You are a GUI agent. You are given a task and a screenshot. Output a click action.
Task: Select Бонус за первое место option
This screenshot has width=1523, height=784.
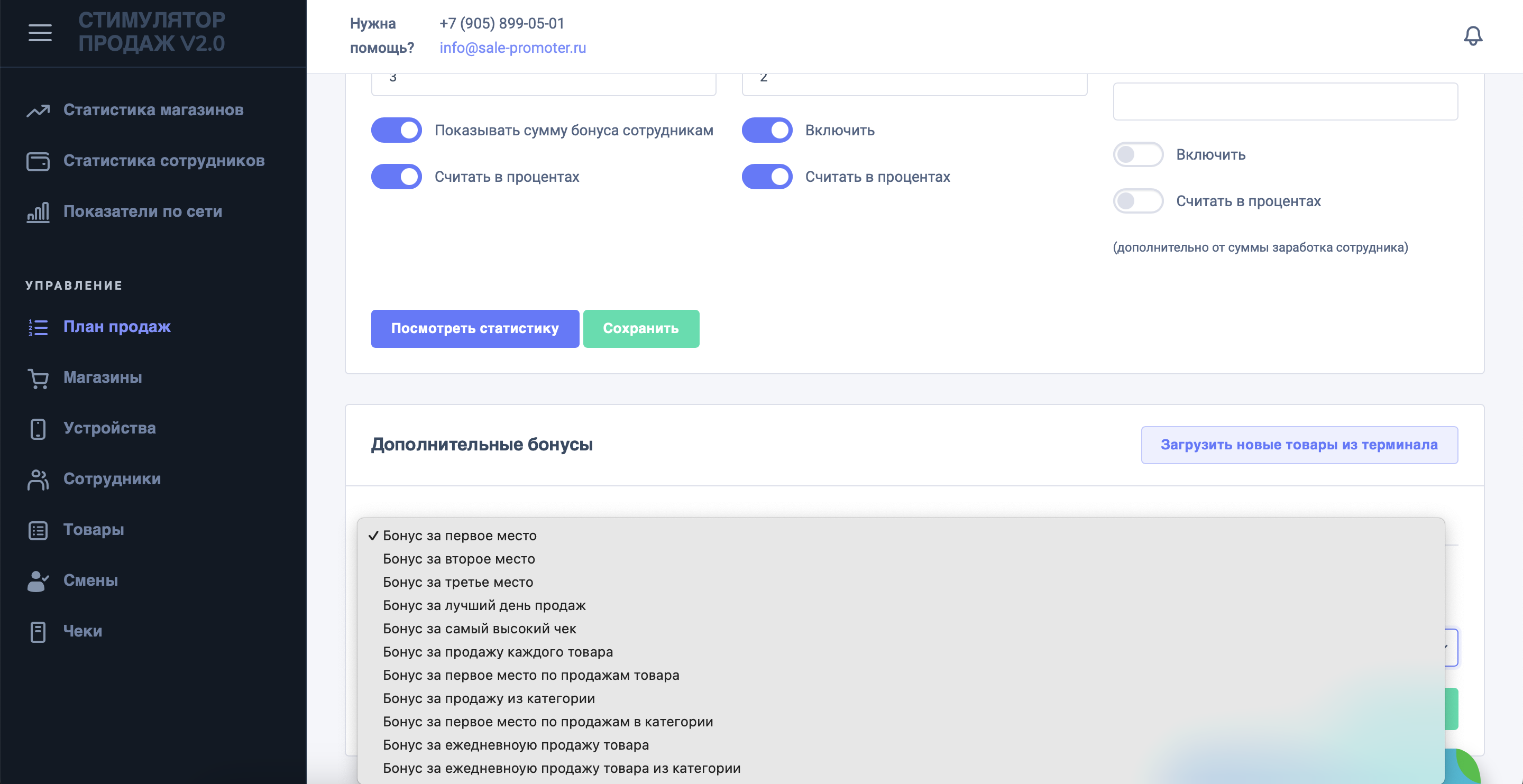[x=901, y=536]
